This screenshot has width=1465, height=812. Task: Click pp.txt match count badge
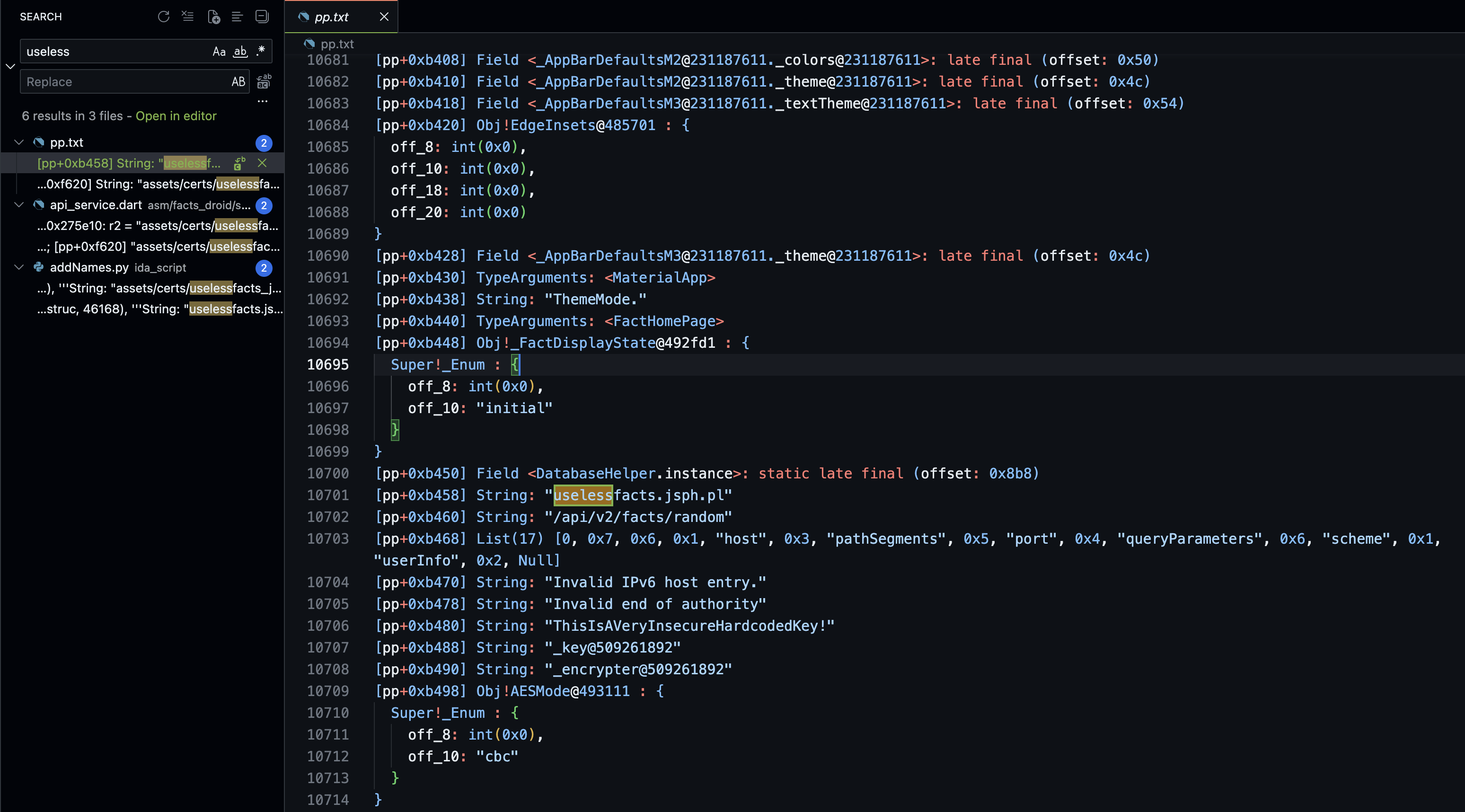(x=264, y=143)
